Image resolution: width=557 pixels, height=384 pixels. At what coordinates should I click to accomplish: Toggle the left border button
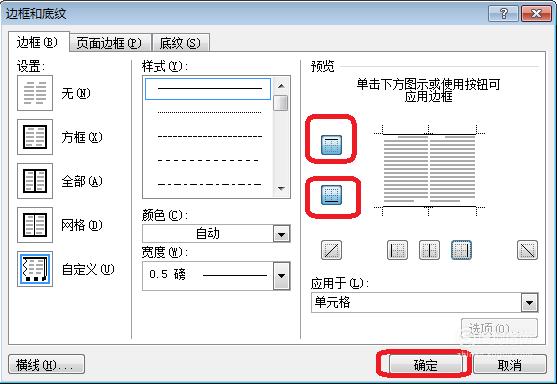[x=397, y=250]
